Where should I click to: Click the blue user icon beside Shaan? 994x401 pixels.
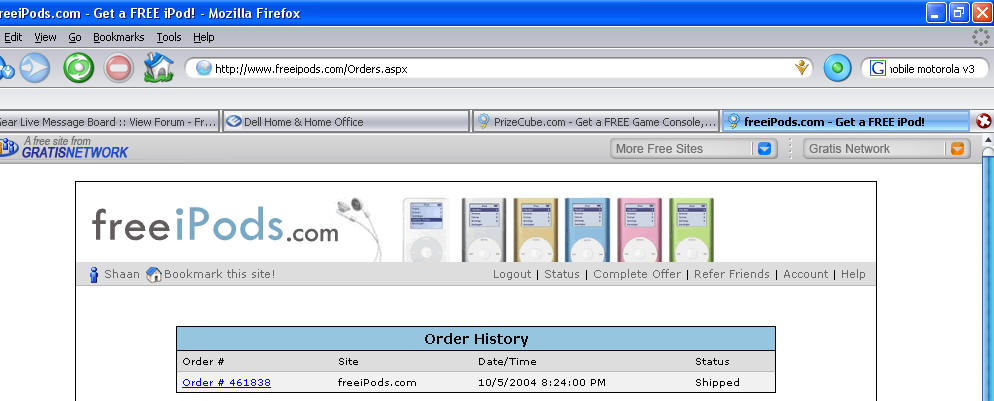pyautogui.click(x=94, y=274)
